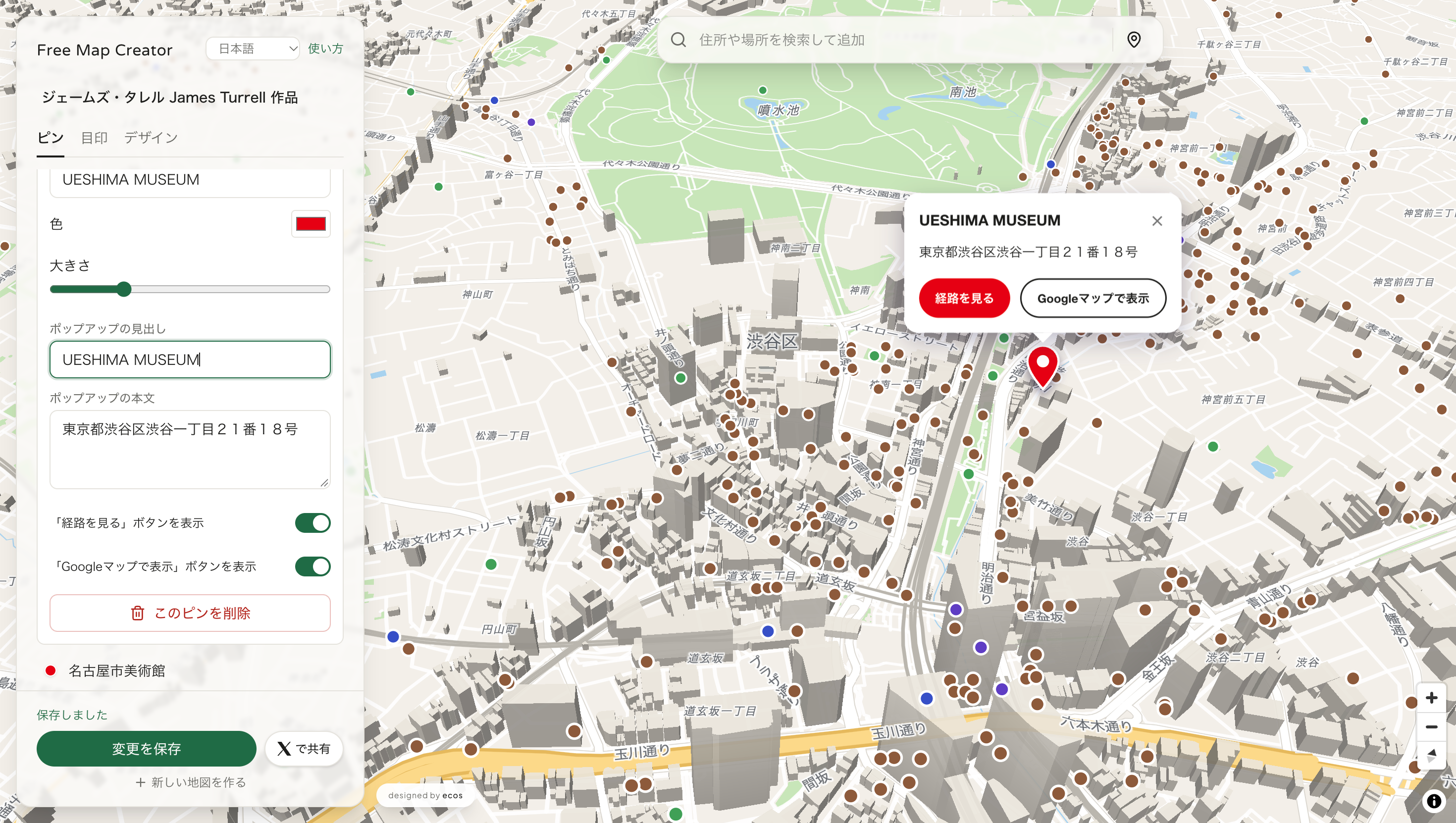Click the red UESHIMA MUSEUM map pin
The height and width of the screenshot is (823, 1456).
tap(1042, 367)
